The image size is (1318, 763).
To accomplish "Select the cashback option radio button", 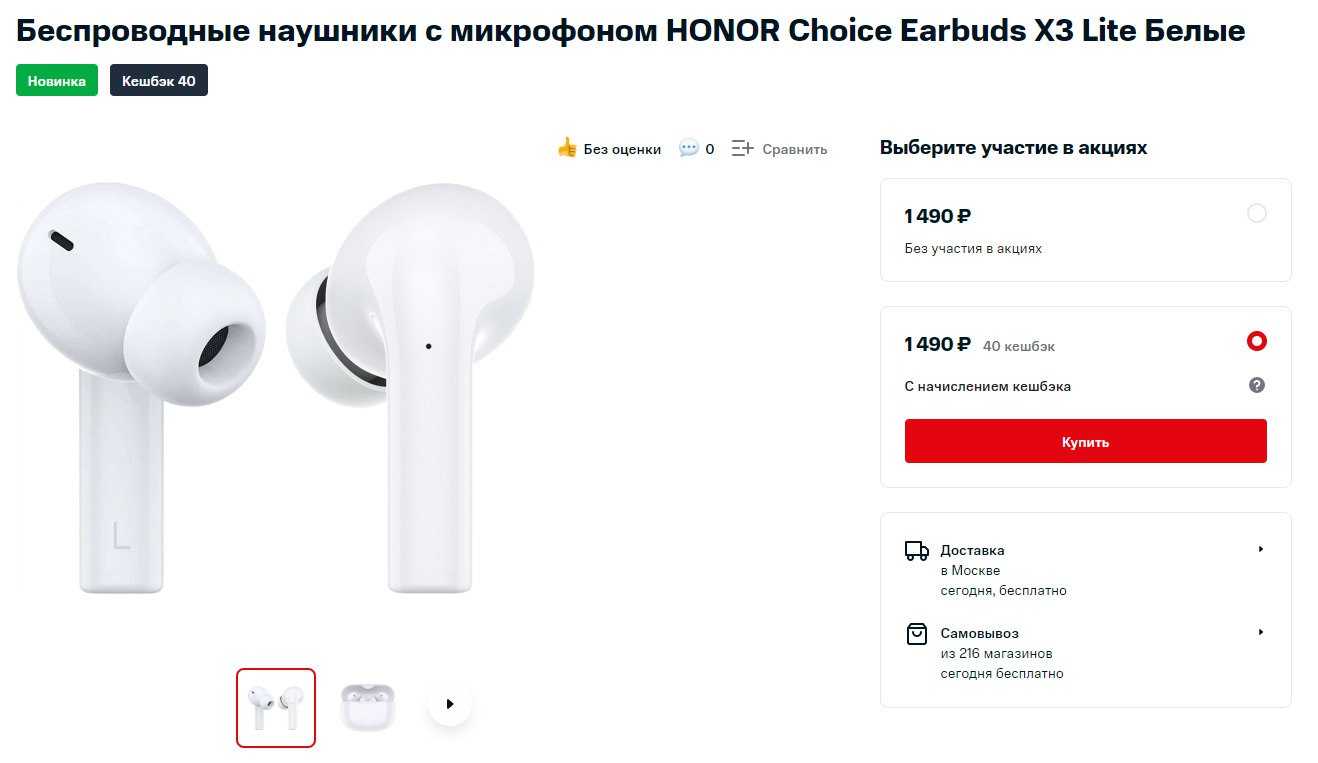I will point(1257,341).
